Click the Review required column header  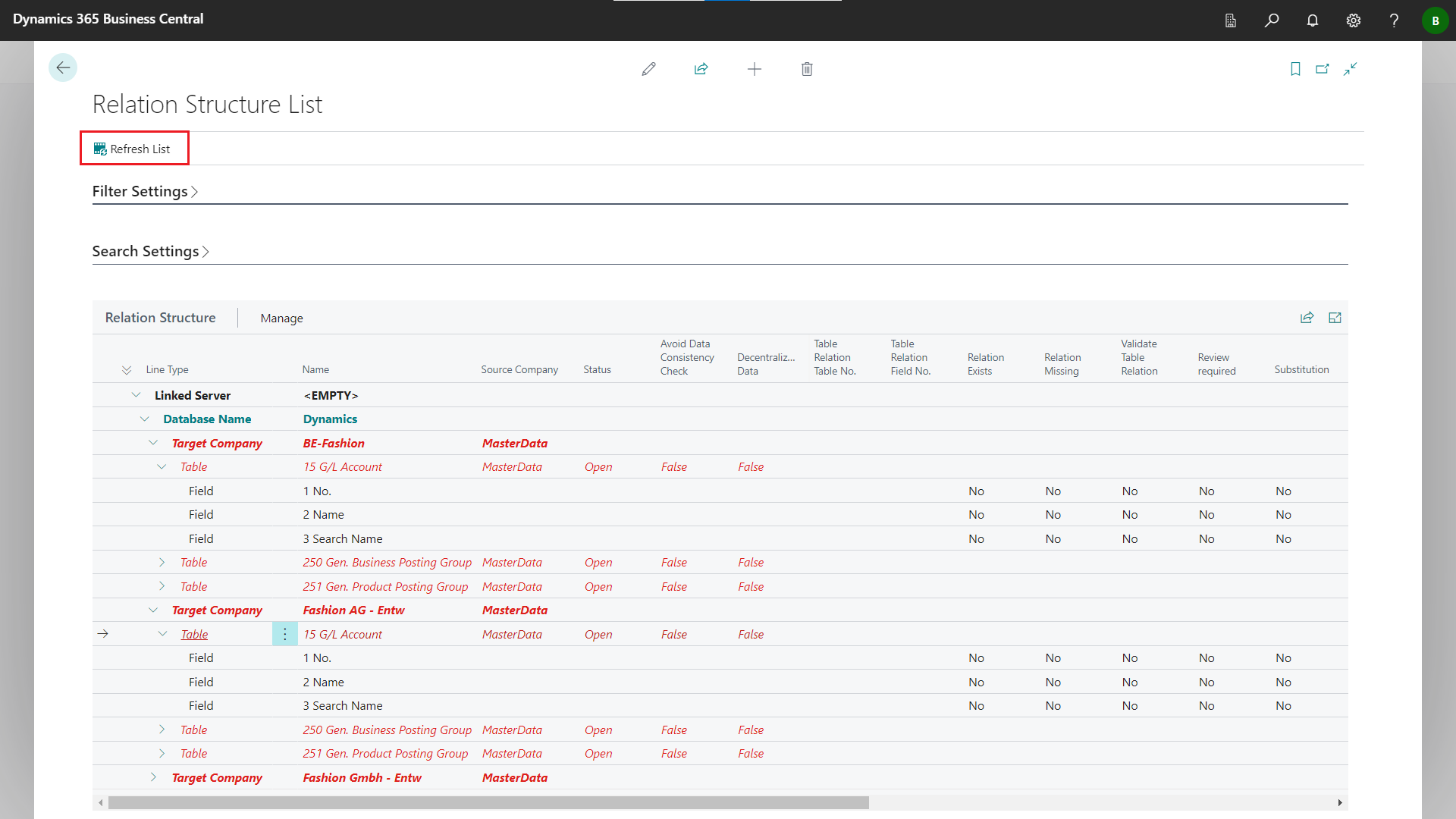[x=1216, y=364]
